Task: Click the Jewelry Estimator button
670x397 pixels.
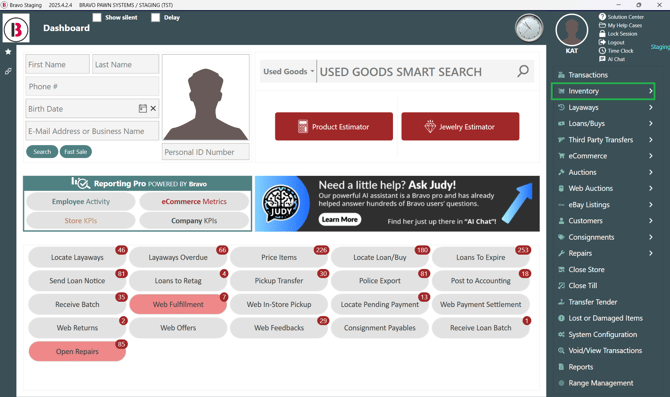Action: [x=460, y=126]
